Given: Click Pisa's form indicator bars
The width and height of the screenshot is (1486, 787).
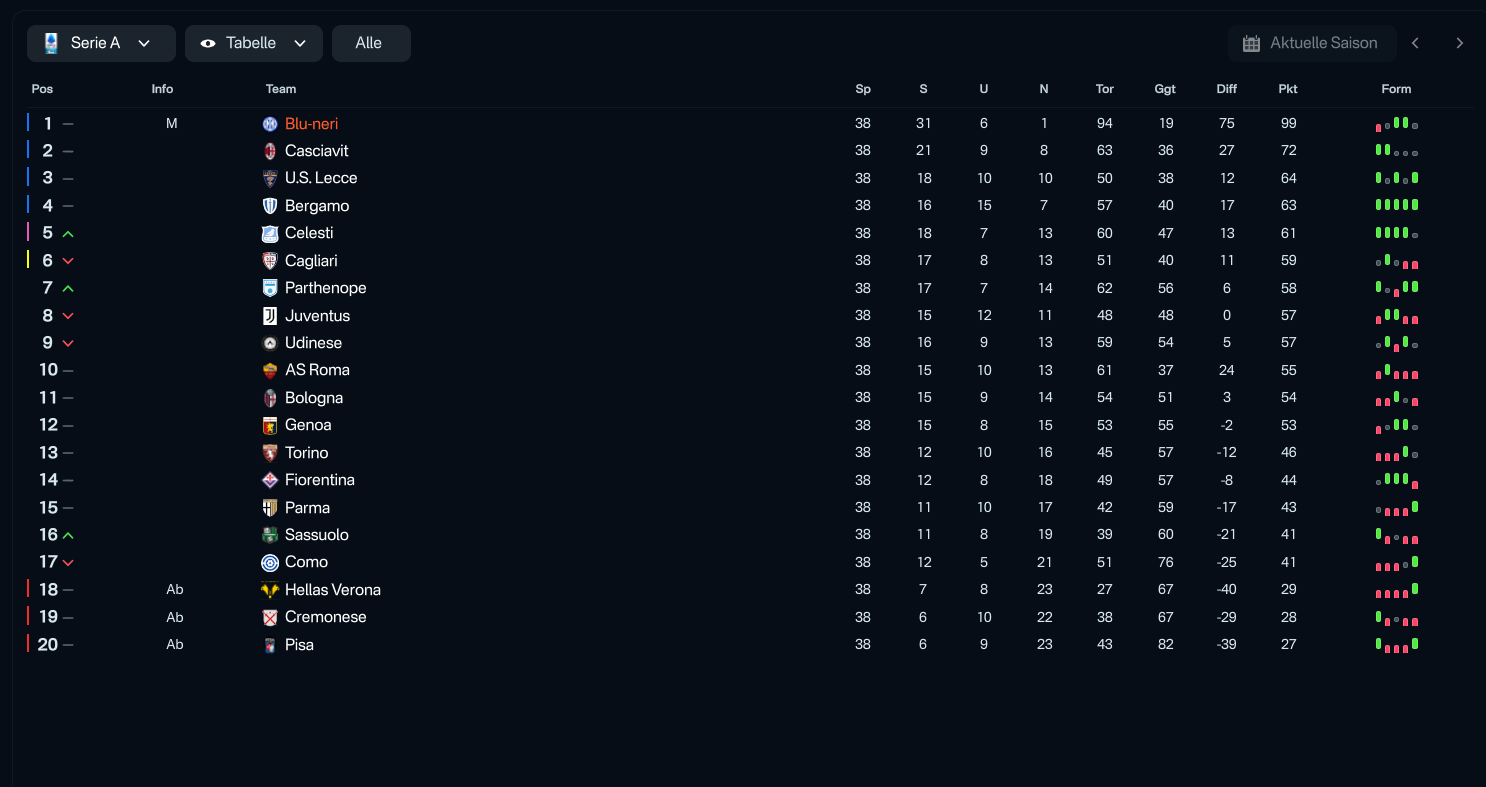Looking at the screenshot, I should click(1396, 645).
